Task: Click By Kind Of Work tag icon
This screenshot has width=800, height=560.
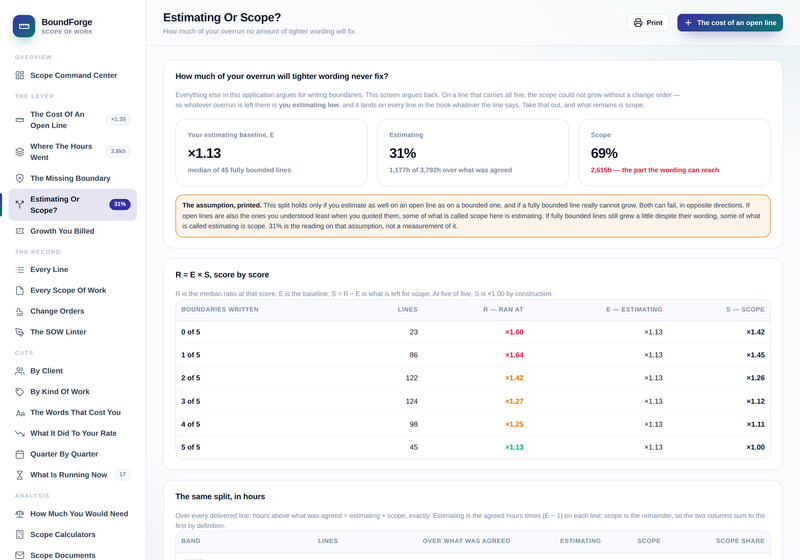Action: point(19,392)
